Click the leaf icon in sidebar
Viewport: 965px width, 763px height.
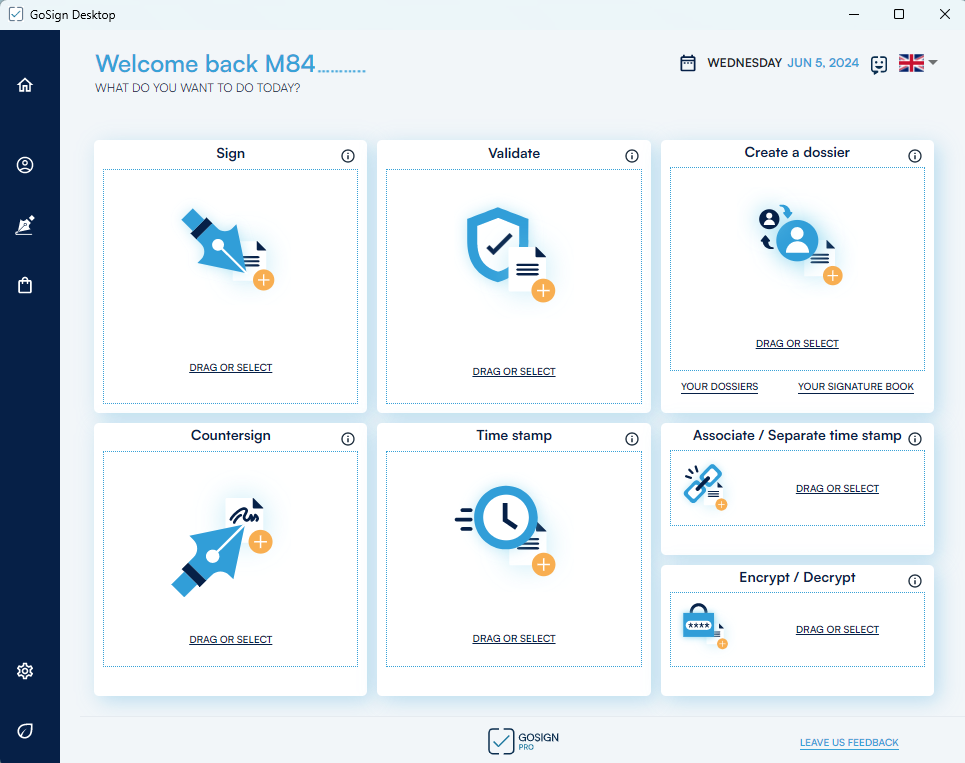point(25,731)
